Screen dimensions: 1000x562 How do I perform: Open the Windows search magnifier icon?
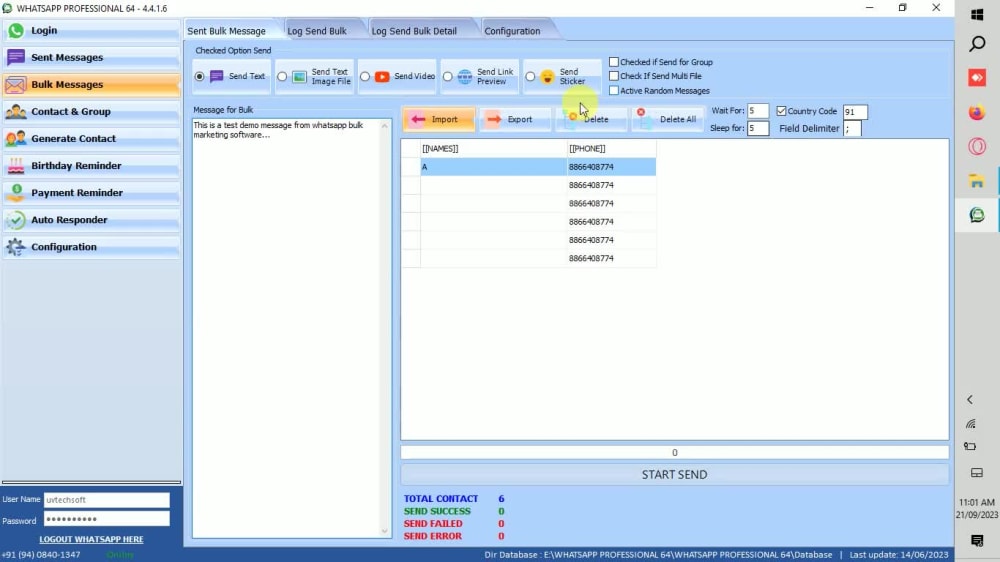coord(977,44)
